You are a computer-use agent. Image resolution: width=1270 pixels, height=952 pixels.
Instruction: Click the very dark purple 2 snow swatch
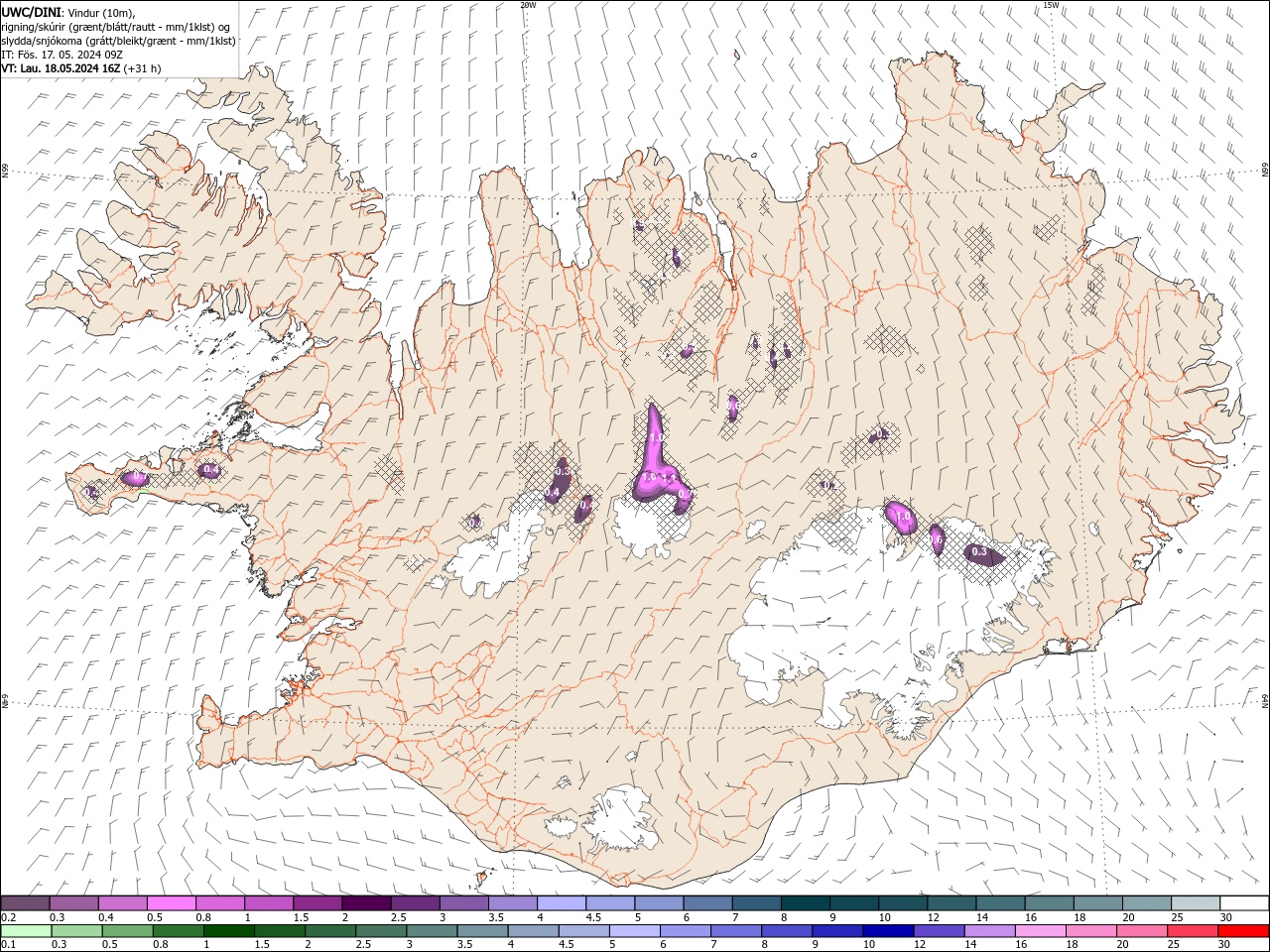366,903
